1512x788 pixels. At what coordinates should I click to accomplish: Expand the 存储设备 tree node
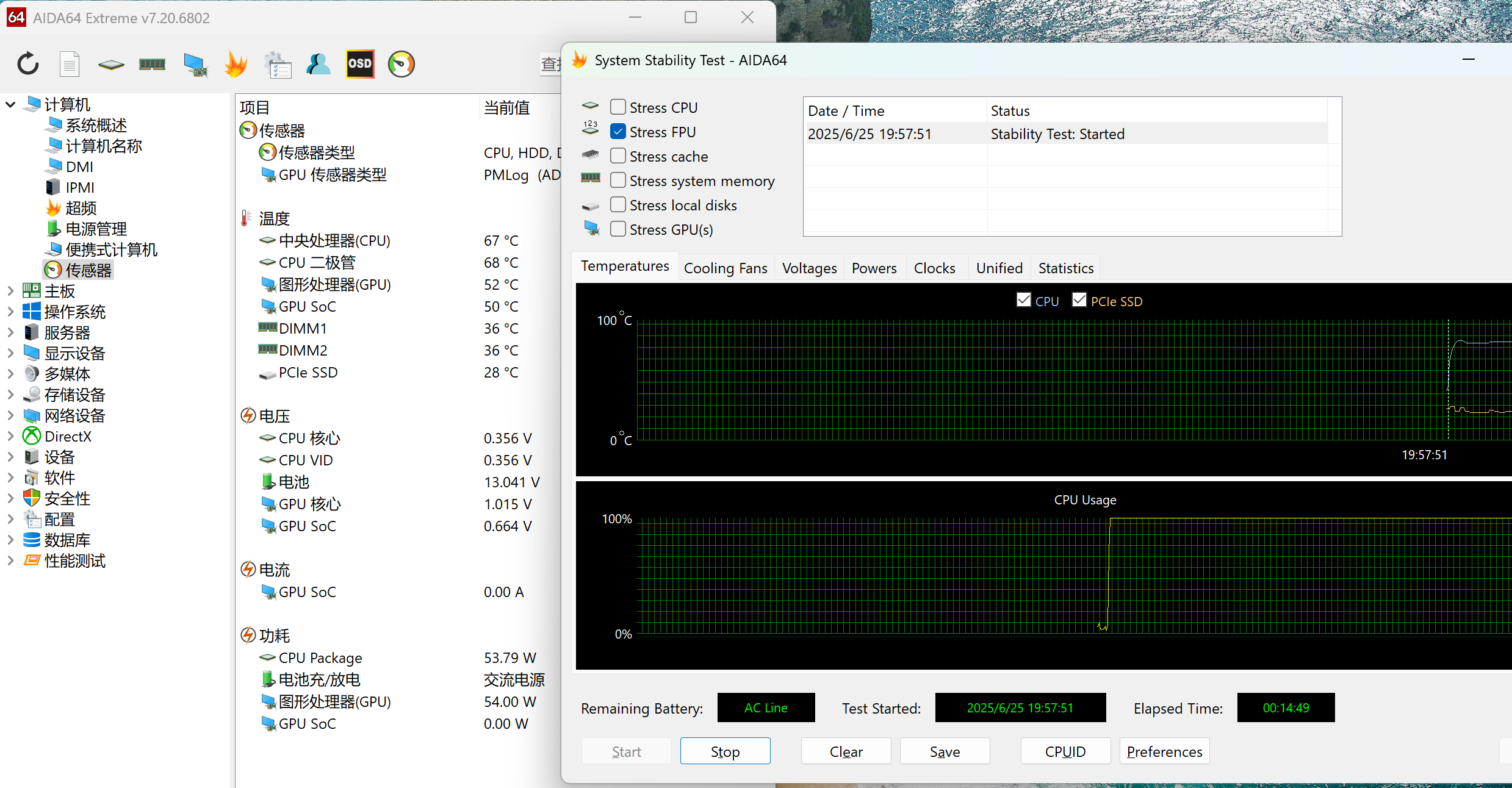[x=10, y=395]
